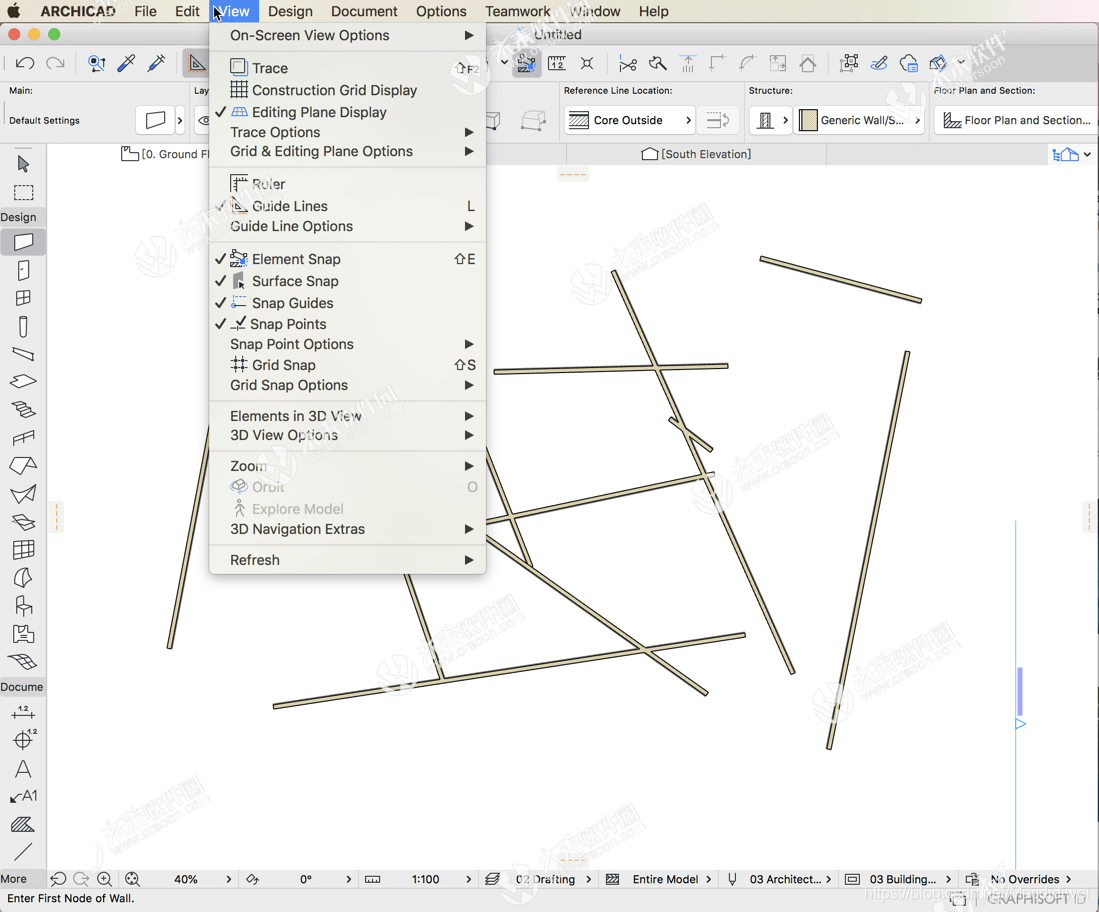Select the Slab tool
Image resolution: width=1099 pixels, height=912 pixels.
tap(23, 381)
